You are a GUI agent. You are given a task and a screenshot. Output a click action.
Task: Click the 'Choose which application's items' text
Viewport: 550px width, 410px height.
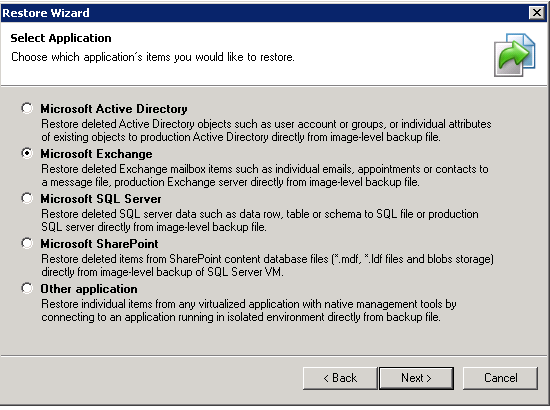coord(153,57)
